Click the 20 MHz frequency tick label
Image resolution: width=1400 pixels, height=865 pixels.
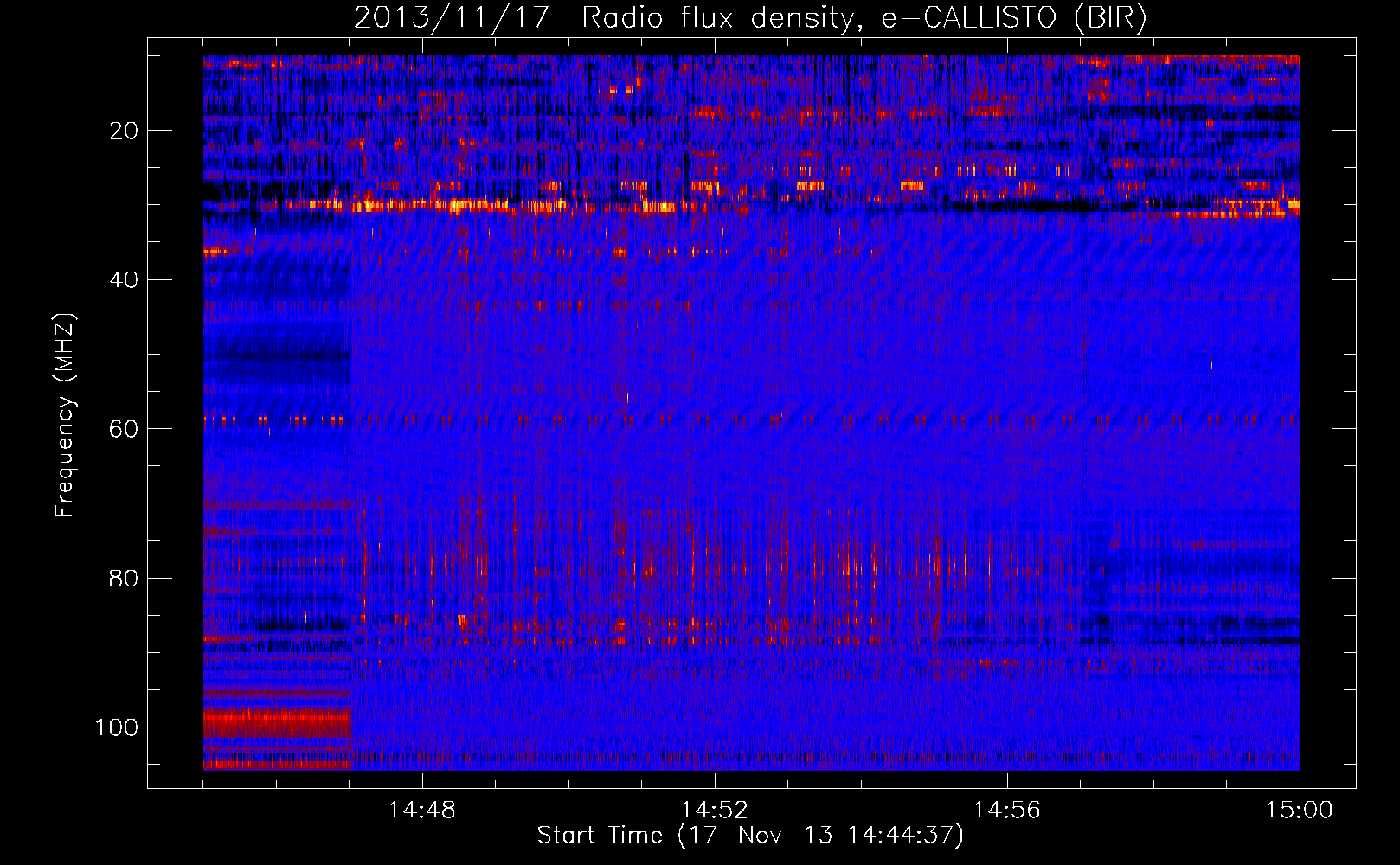click(x=124, y=131)
